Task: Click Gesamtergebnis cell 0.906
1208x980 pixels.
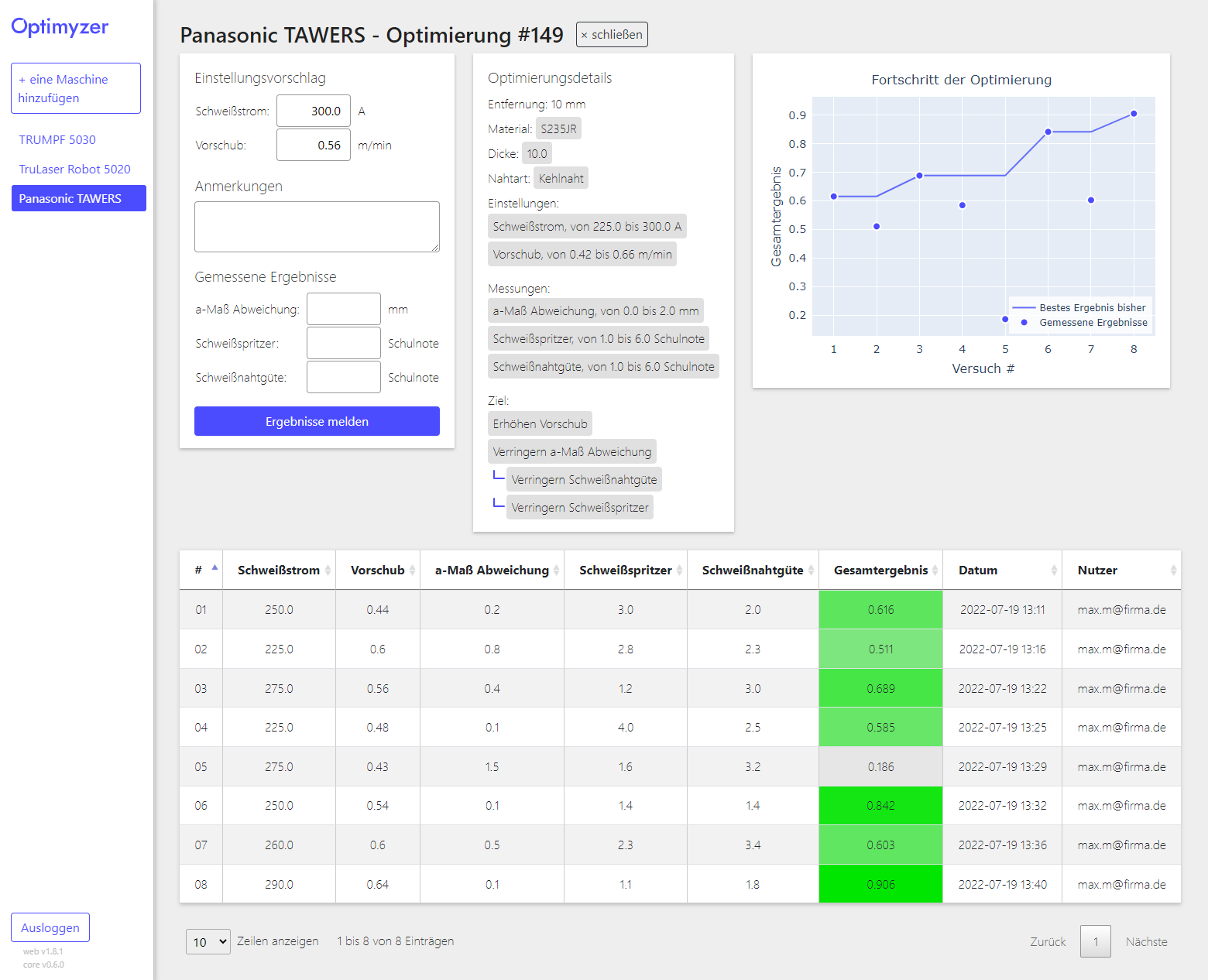Action: coord(880,884)
